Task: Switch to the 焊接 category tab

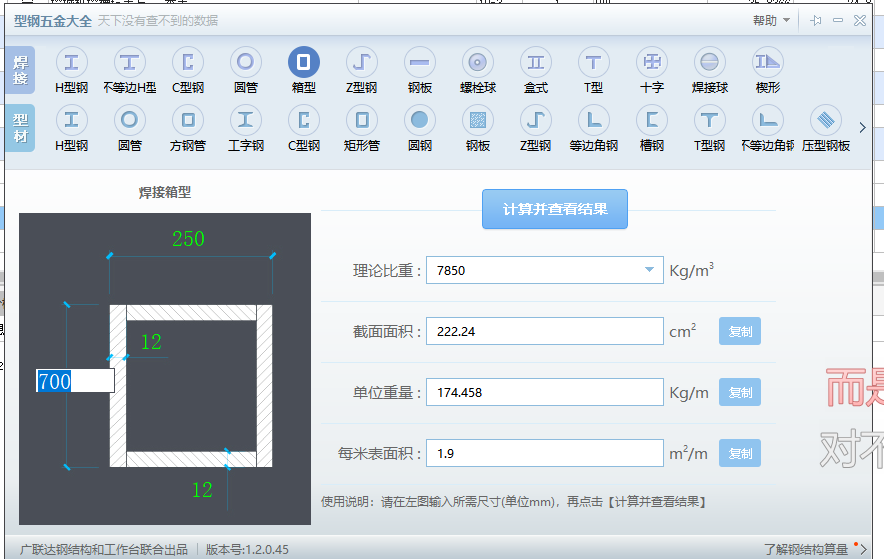Action: pyautogui.click(x=21, y=70)
